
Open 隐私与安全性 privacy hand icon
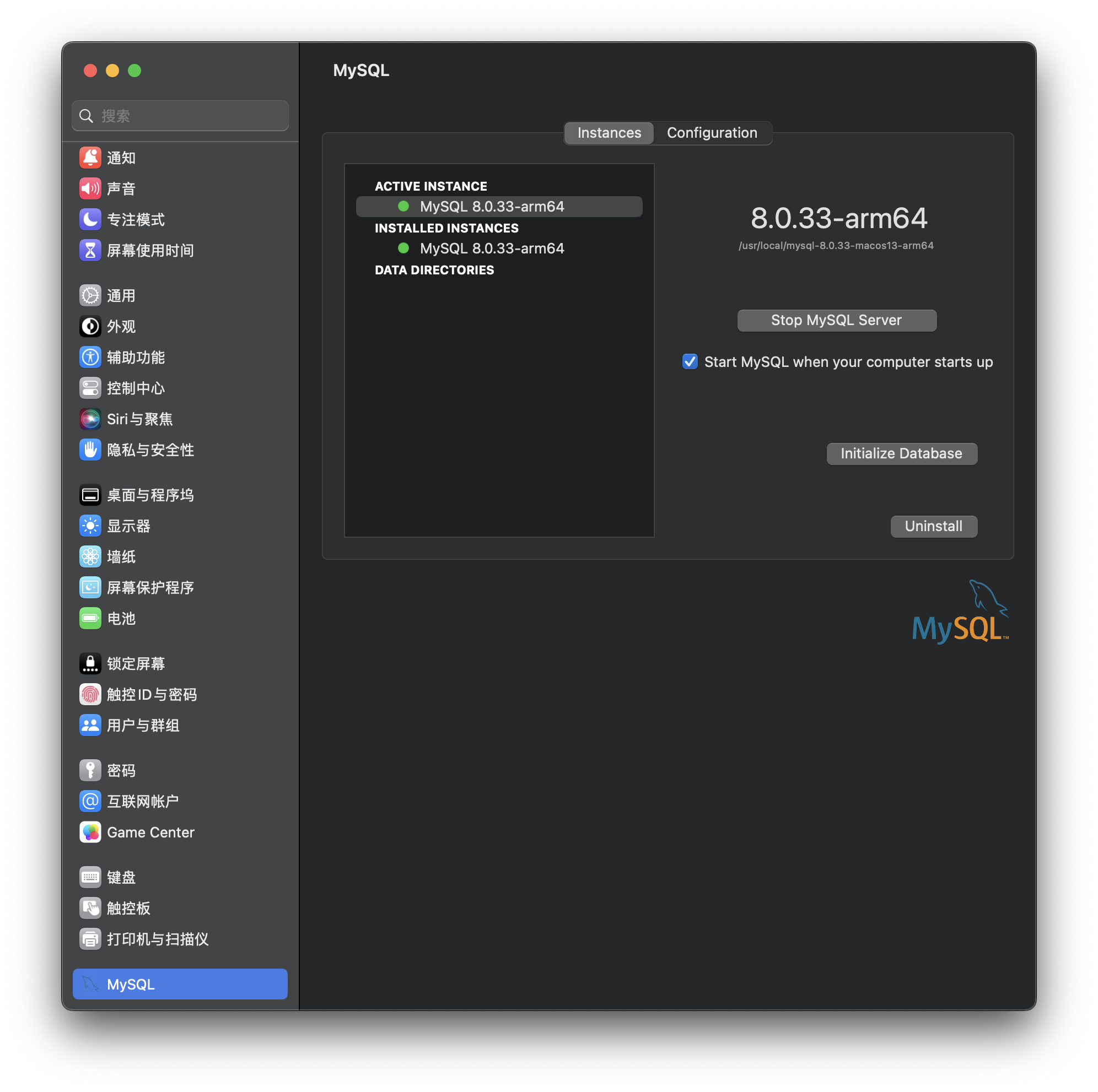(90, 450)
